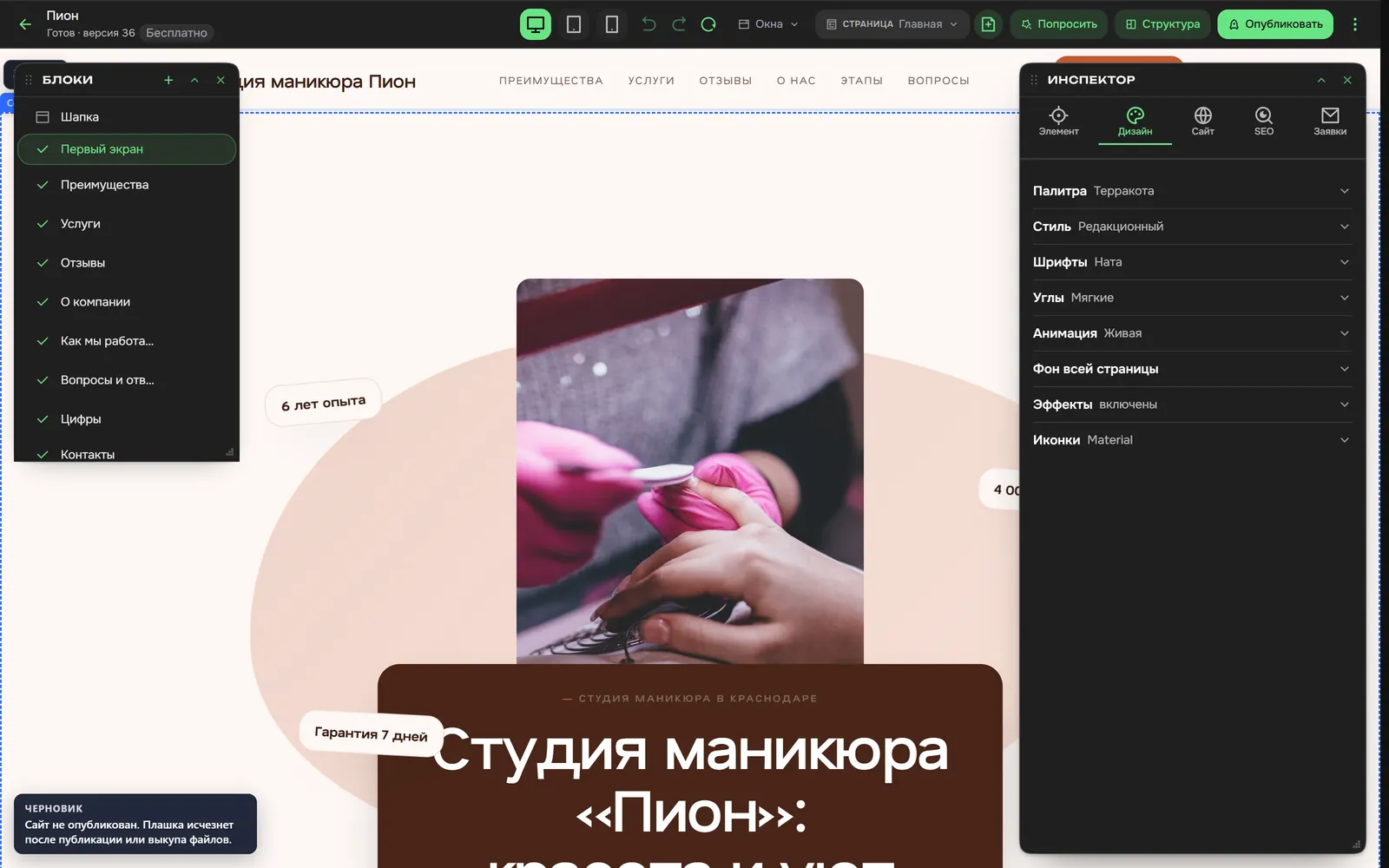Collapse the Инспектор panel
The image size is (1389, 868).
(x=1321, y=80)
